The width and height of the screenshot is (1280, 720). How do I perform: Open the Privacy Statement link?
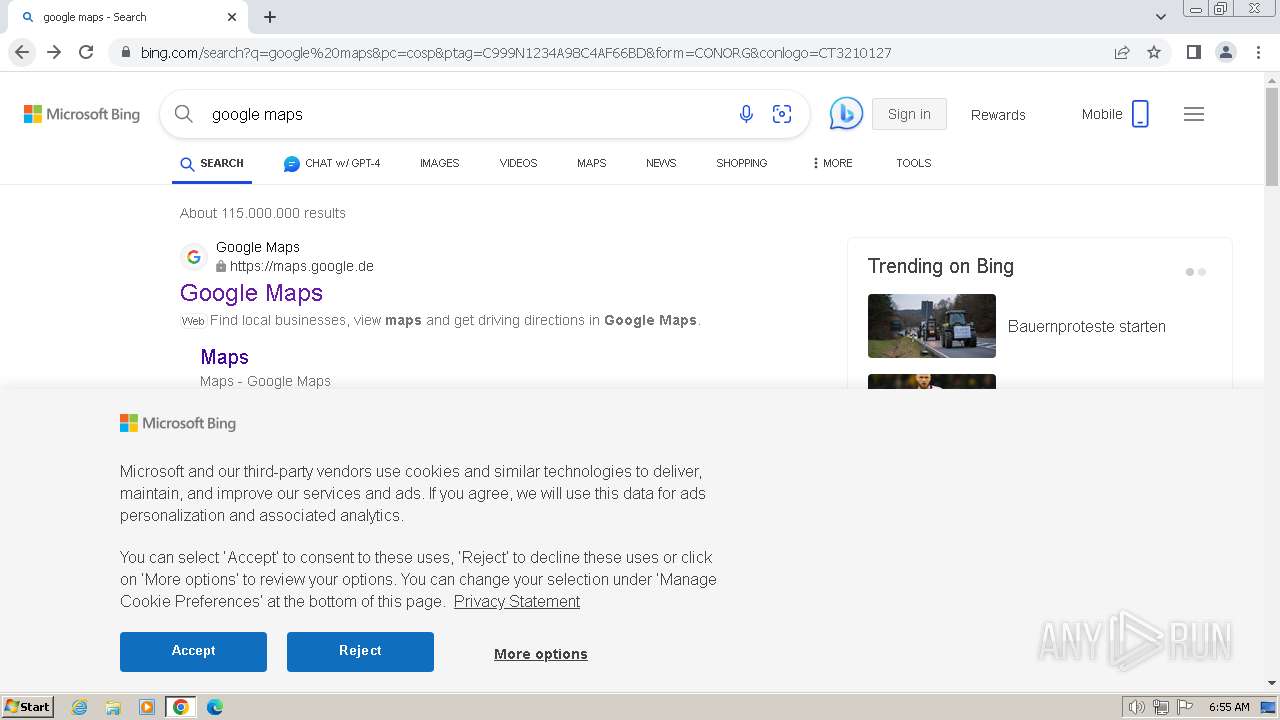click(x=516, y=601)
